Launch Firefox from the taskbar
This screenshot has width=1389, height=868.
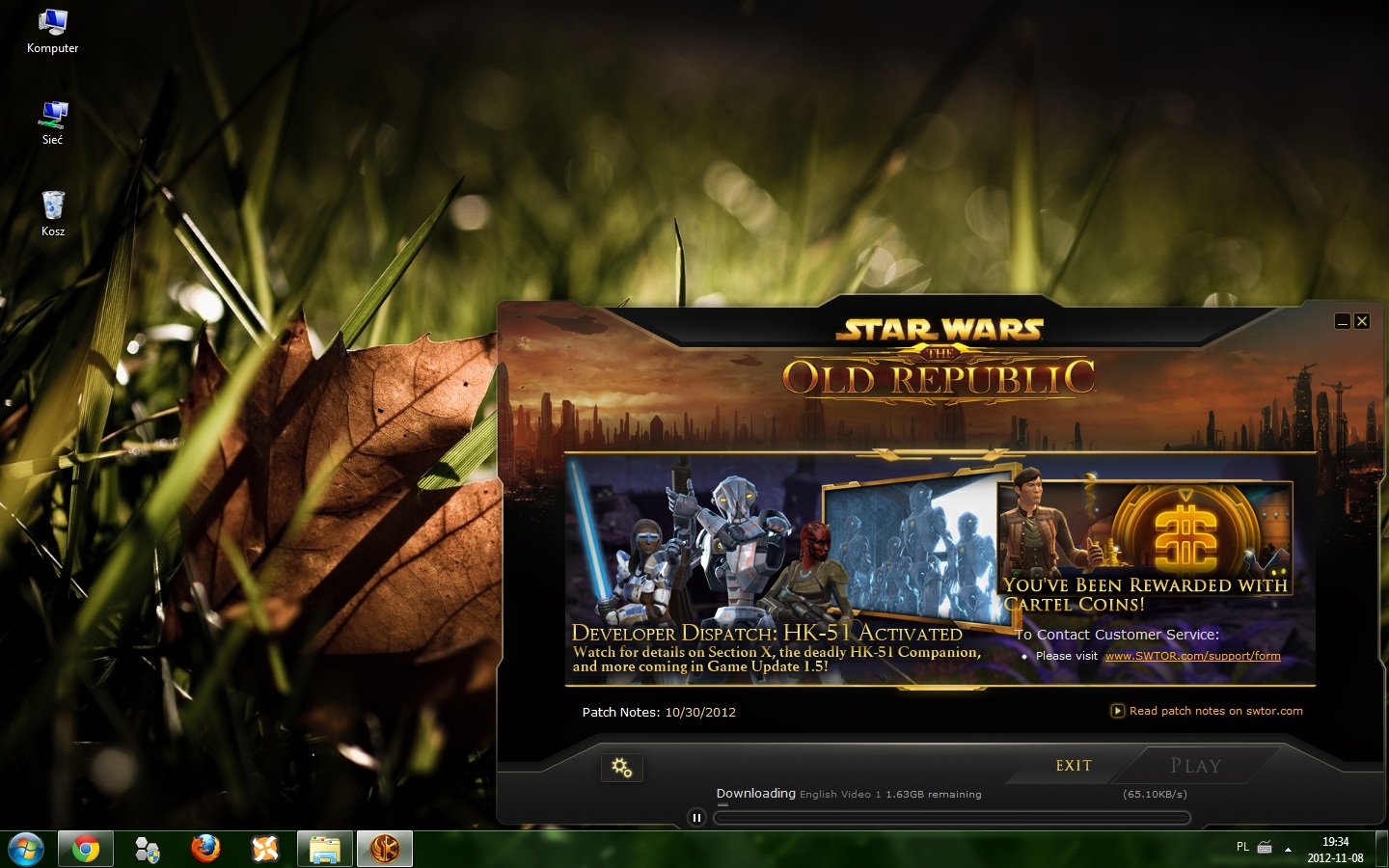click(x=205, y=850)
